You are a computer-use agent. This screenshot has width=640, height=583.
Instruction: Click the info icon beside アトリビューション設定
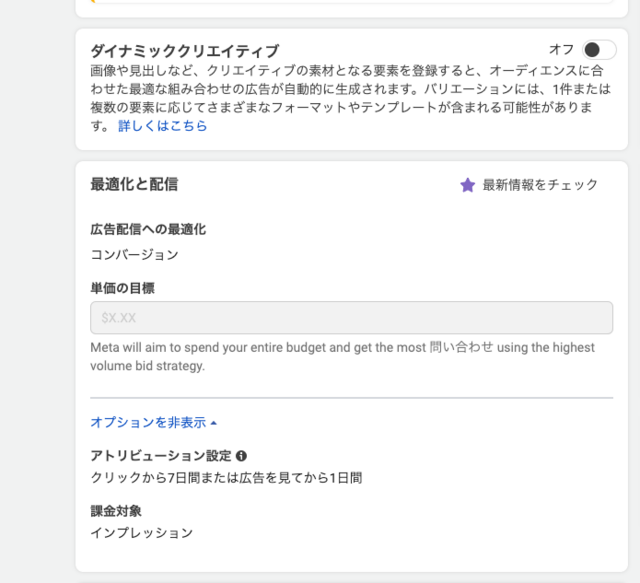click(x=241, y=456)
